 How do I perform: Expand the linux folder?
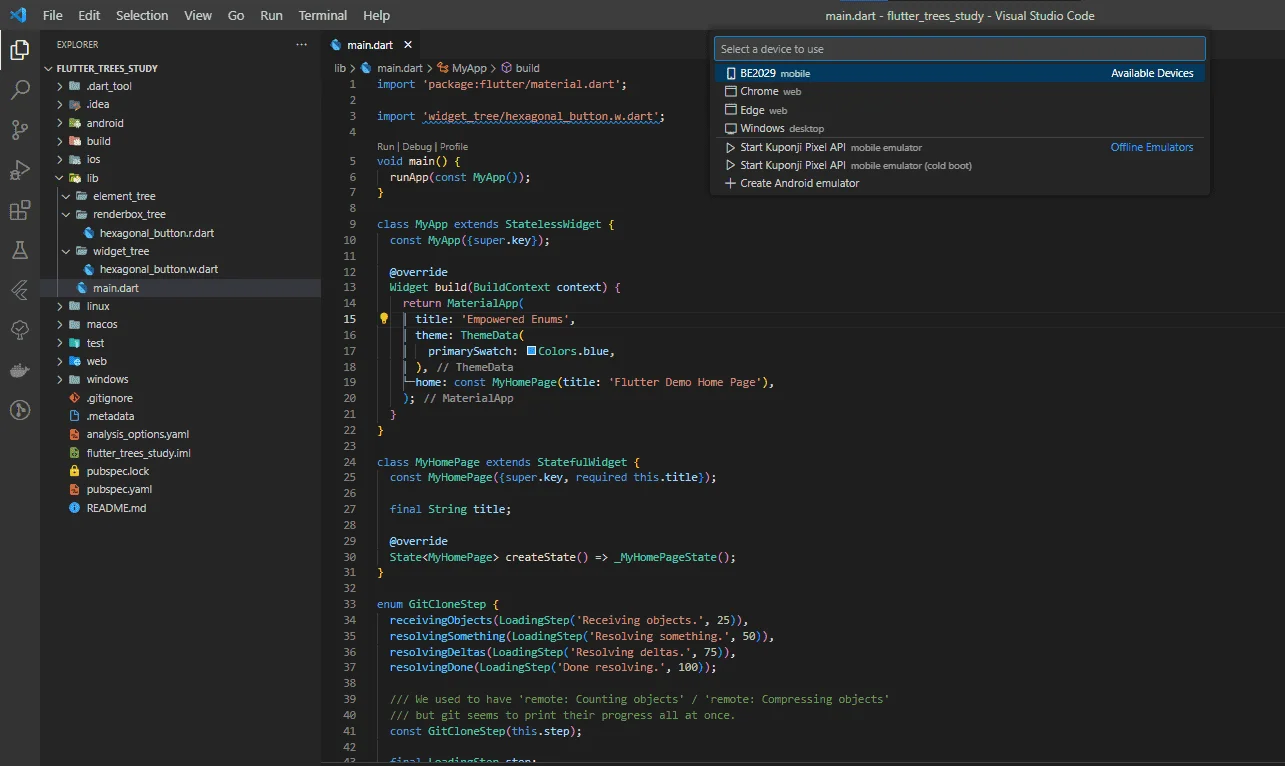coord(98,306)
